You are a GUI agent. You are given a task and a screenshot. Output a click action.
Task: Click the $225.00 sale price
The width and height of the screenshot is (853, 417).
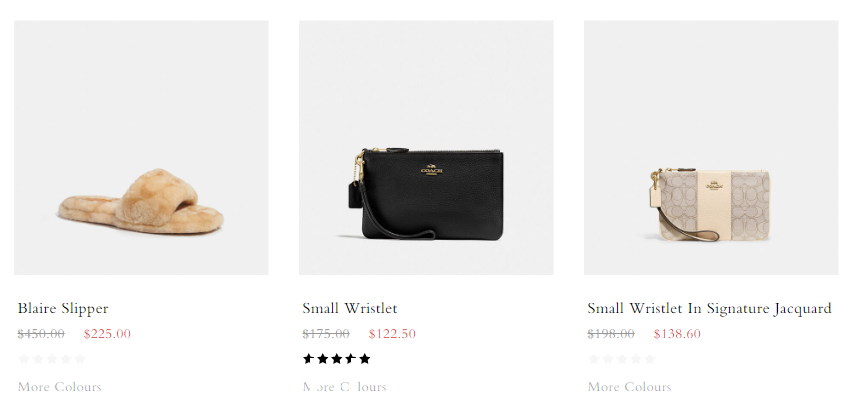click(107, 334)
